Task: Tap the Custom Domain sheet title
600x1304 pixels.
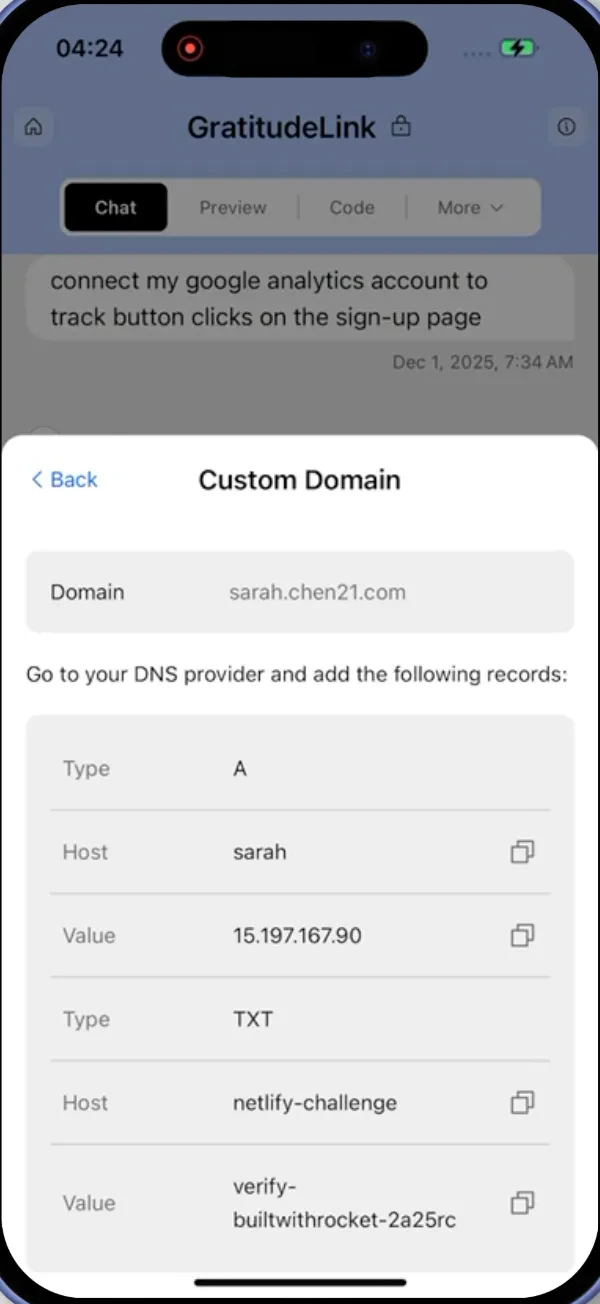Action: coord(299,480)
